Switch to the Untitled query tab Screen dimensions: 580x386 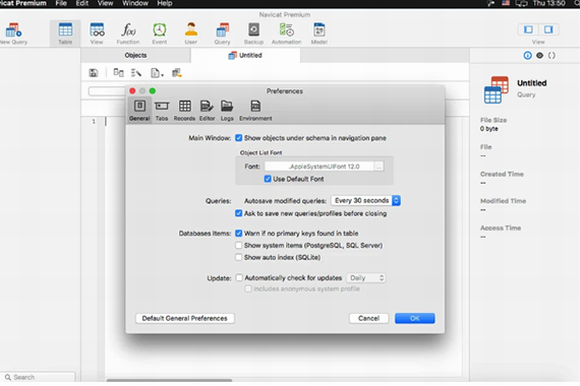coord(245,55)
